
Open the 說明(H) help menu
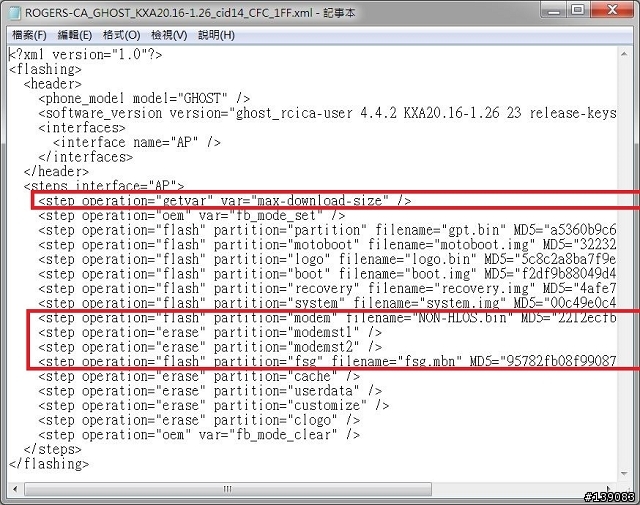click(216, 35)
